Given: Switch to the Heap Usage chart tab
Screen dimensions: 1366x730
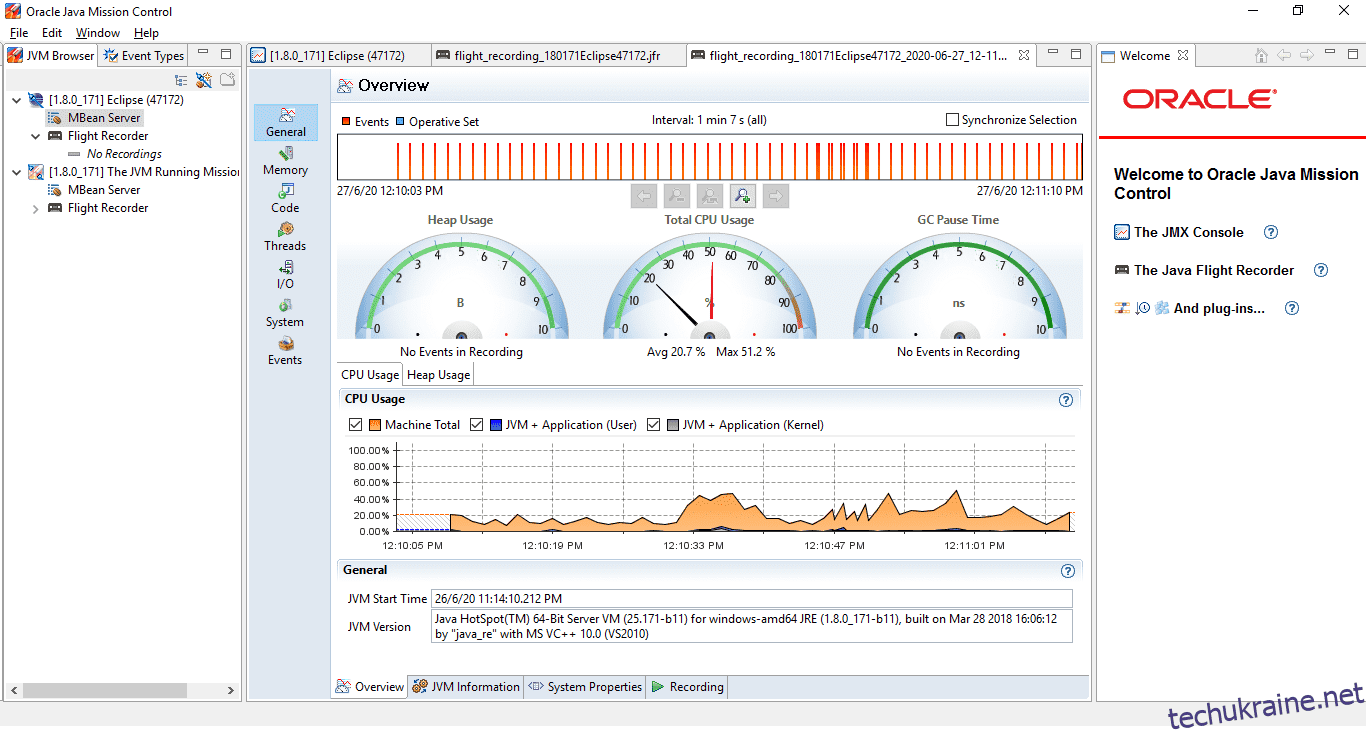Looking at the screenshot, I should coord(438,375).
